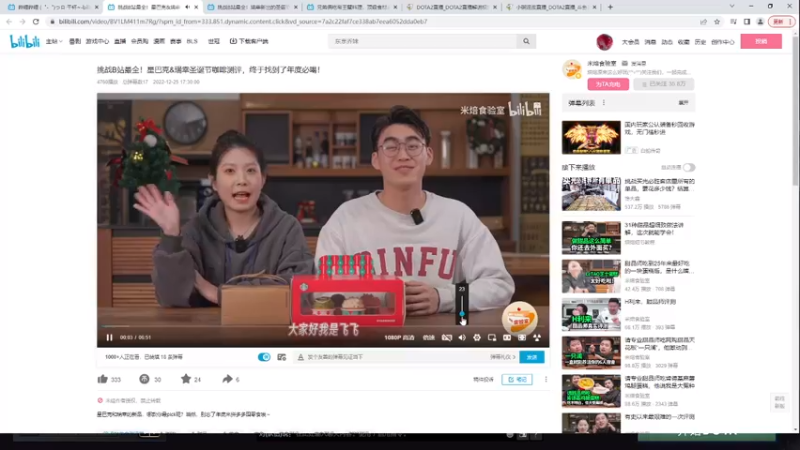Go back with browser back arrow

click(x=9, y=21)
